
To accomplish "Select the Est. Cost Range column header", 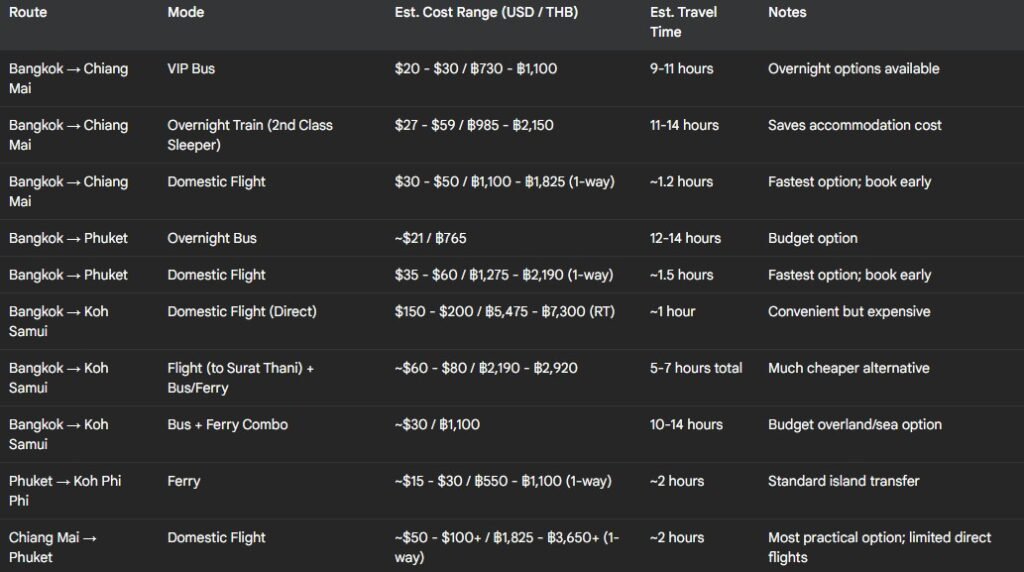I will (x=486, y=12).
